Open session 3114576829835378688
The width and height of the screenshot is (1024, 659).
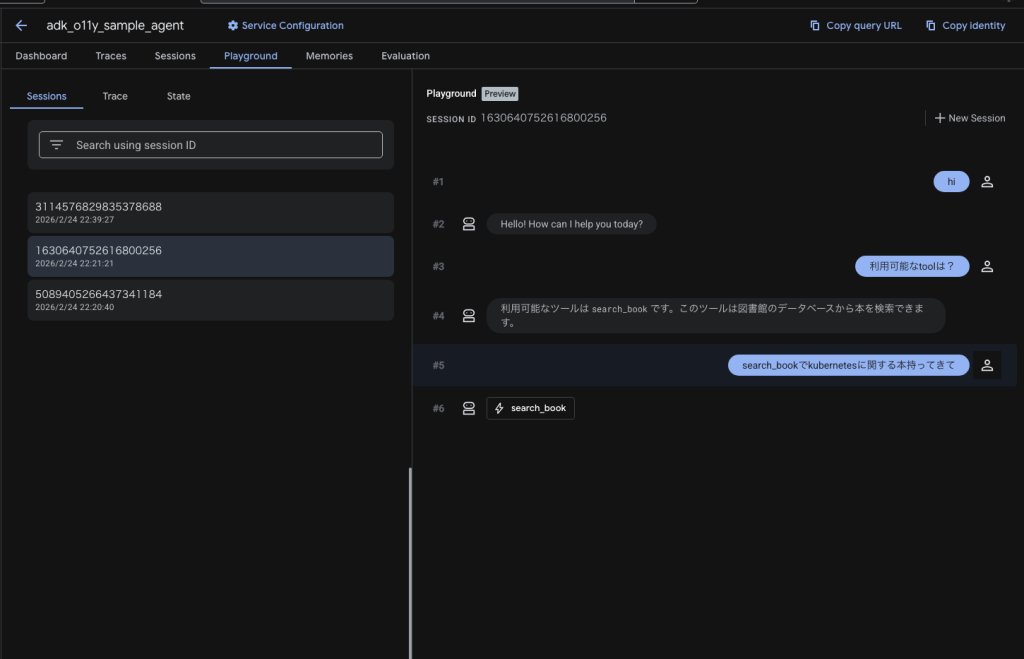[210, 212]
